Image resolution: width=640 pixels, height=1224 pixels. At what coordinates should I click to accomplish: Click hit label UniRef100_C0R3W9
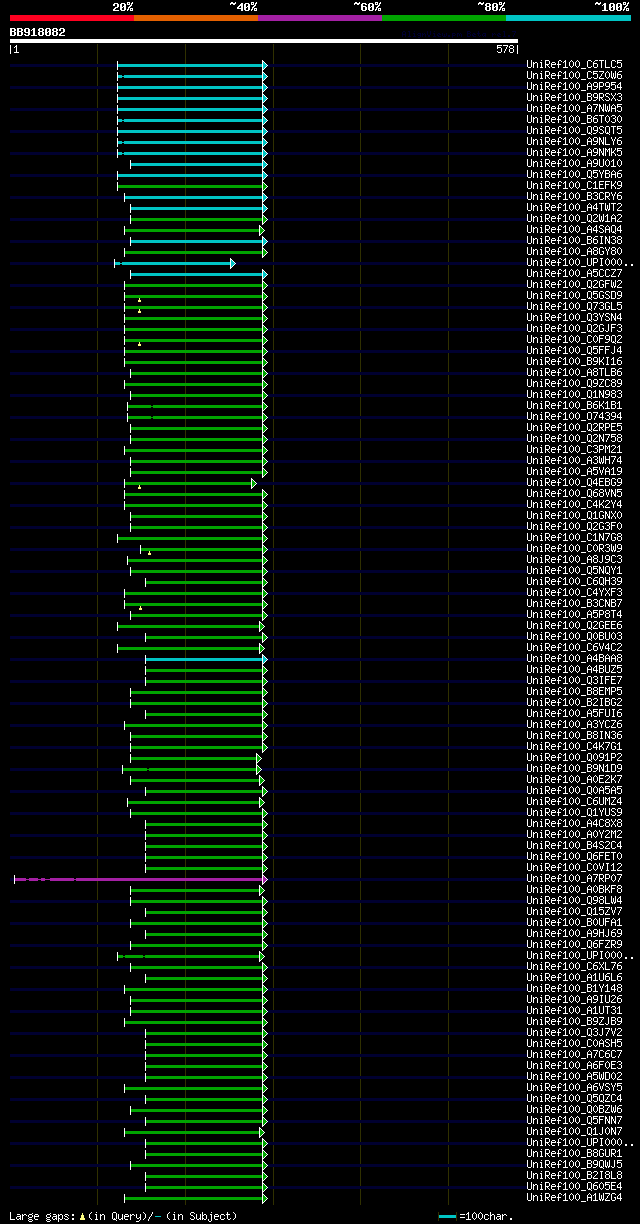click(574, 549)
